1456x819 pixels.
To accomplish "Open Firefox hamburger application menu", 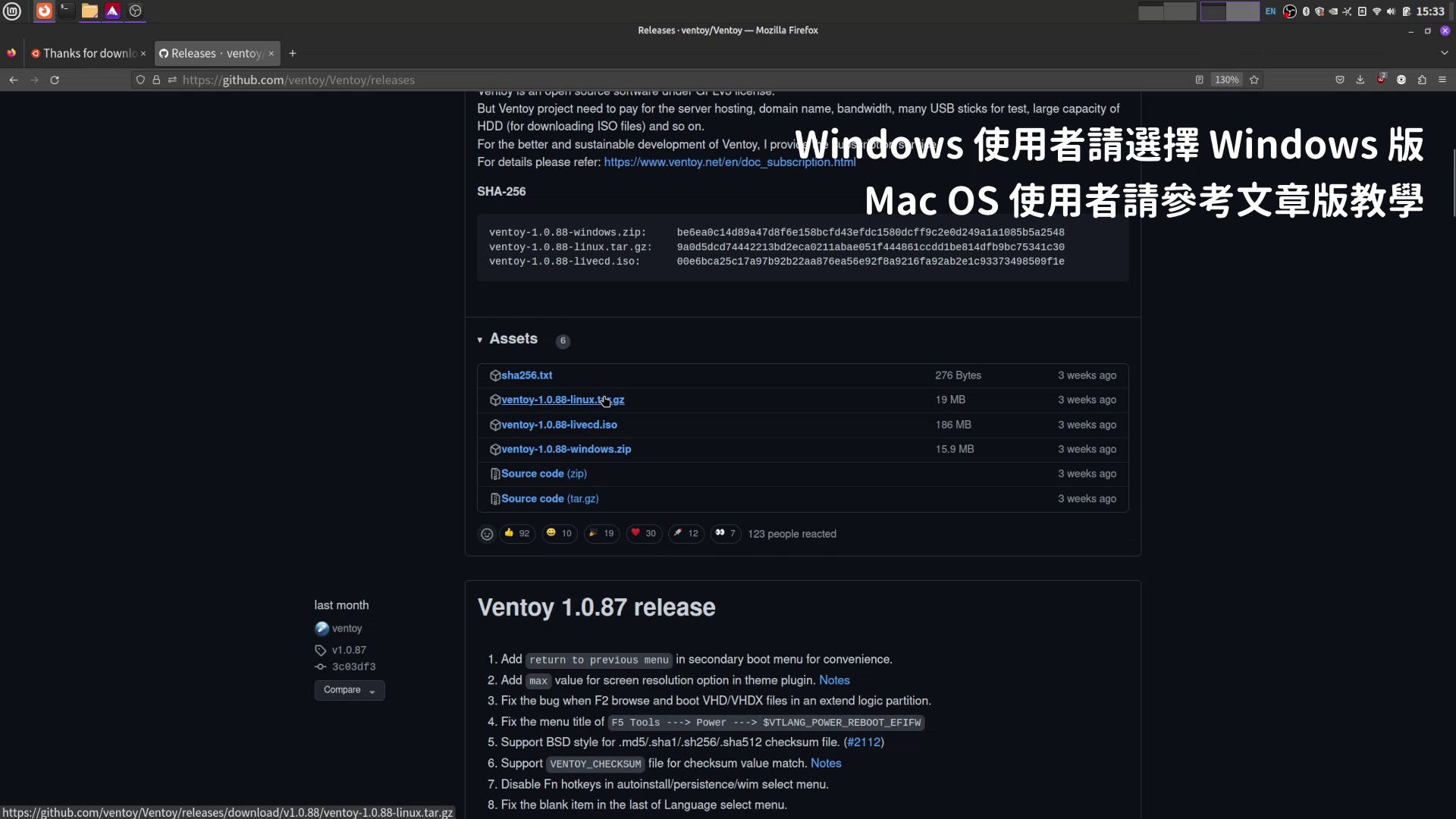I will pos(1442,80).
